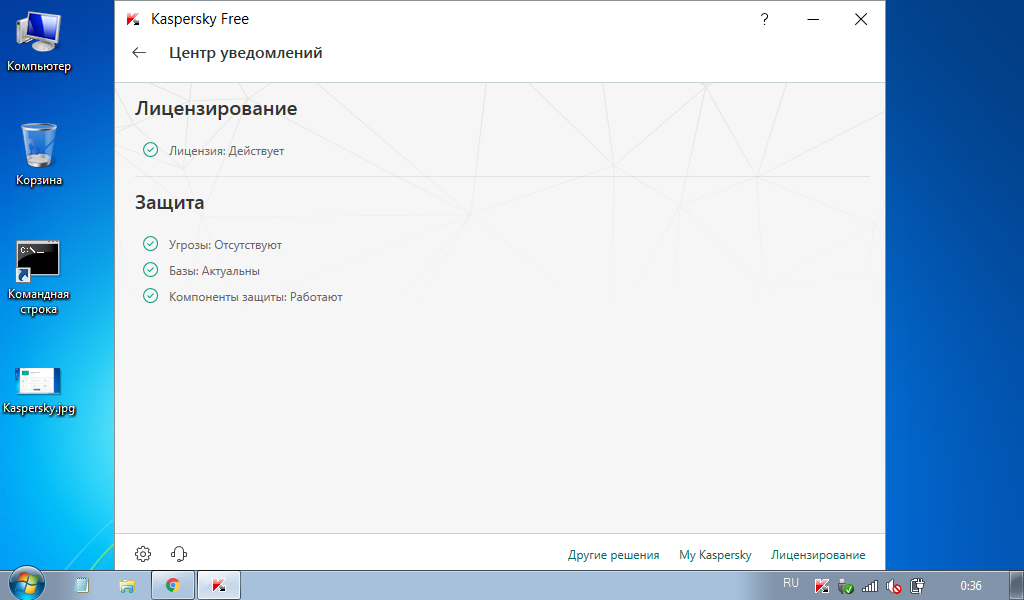Click the Kaspersky logo in title bar
The width and height of the screenshot is (1024, 600).
[133, 19]
